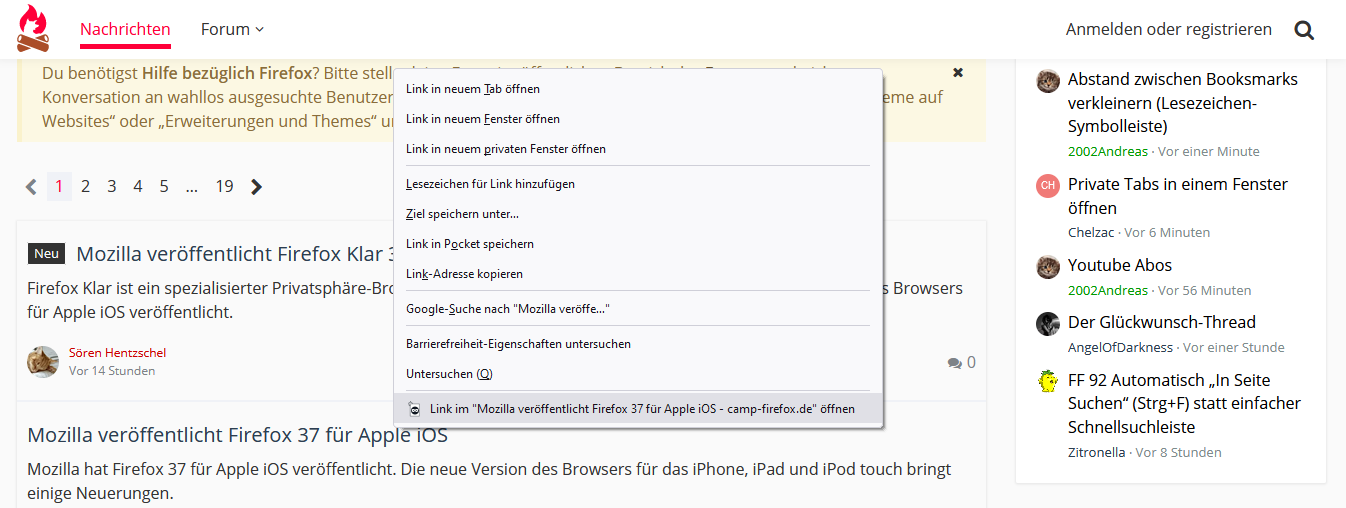Viewport: 1346px width, 508px height.
Task: Open thread FF 92 Automatisch In Seite Suchen
Action: (1184, 403)
